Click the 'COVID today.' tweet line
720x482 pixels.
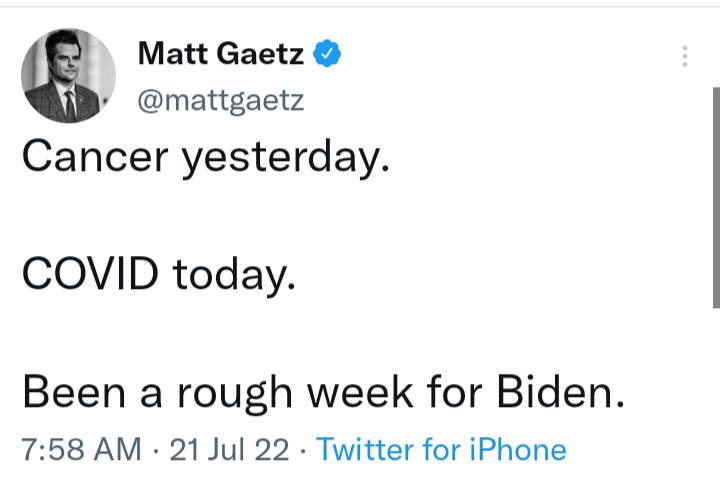[x=158, y=273]
